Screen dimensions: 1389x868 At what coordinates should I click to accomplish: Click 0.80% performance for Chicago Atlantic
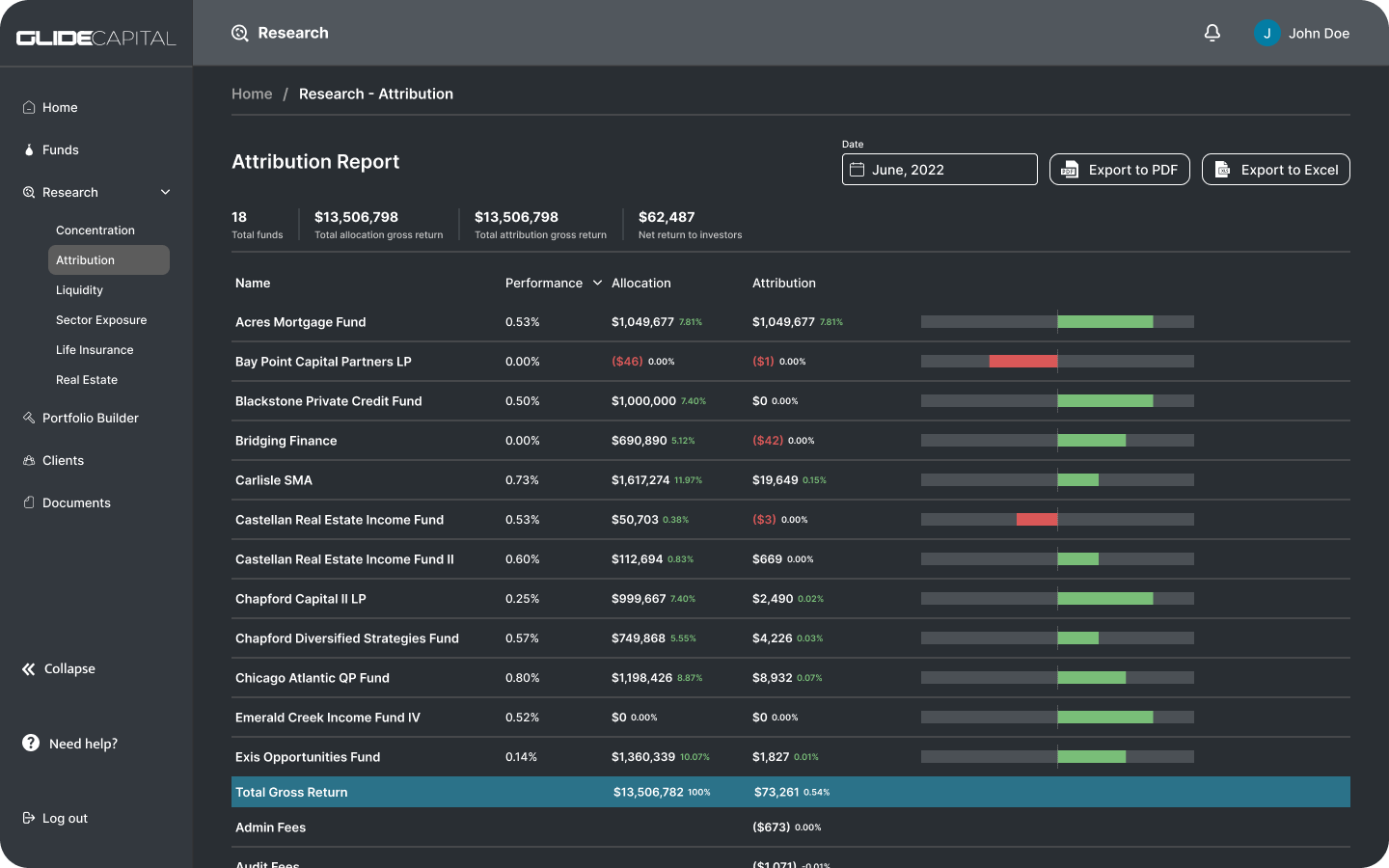522,678
